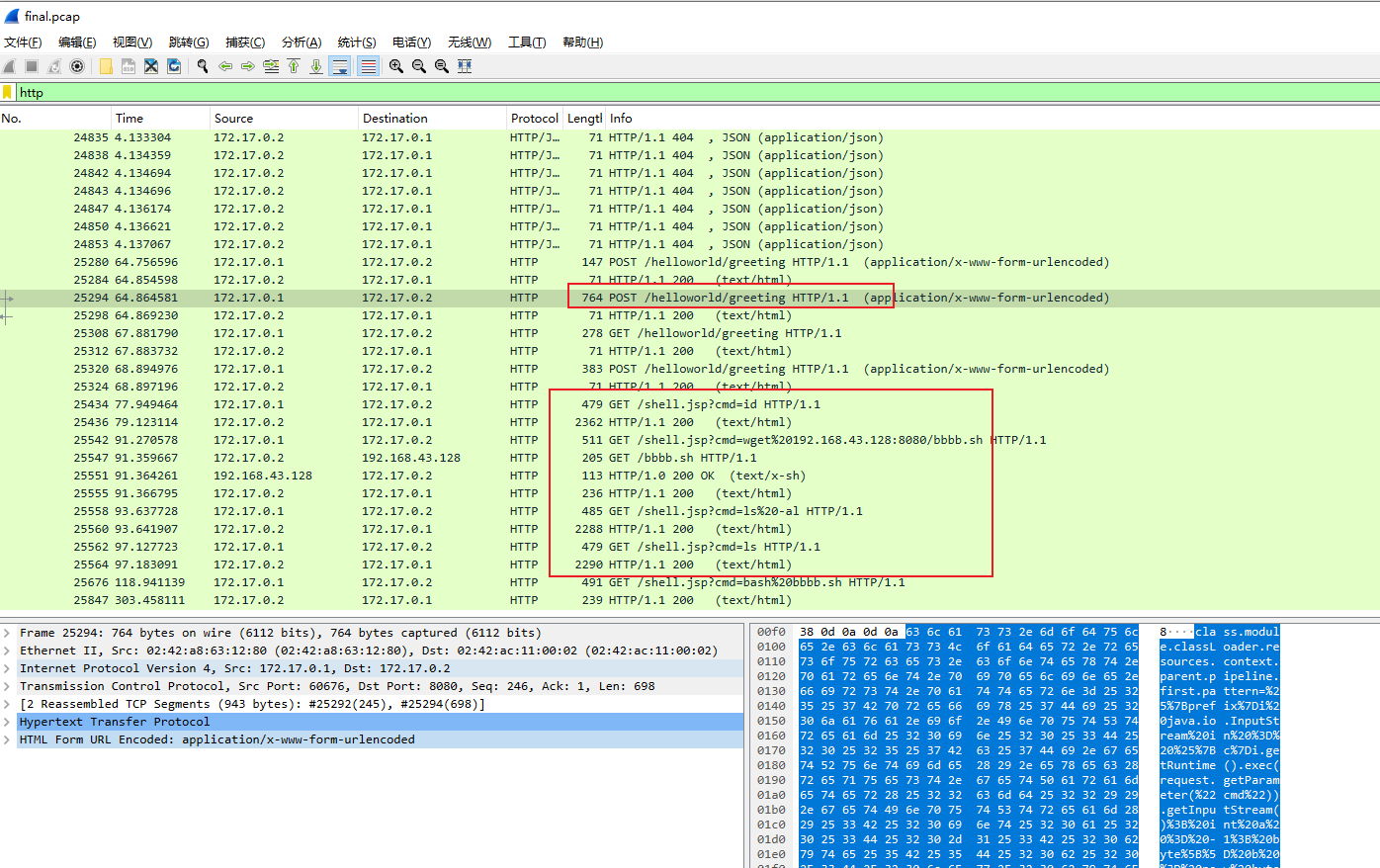Select packet 25436 response with length 2362
1380x868 pixels.
pyautogui.click(x=690, y=422)
